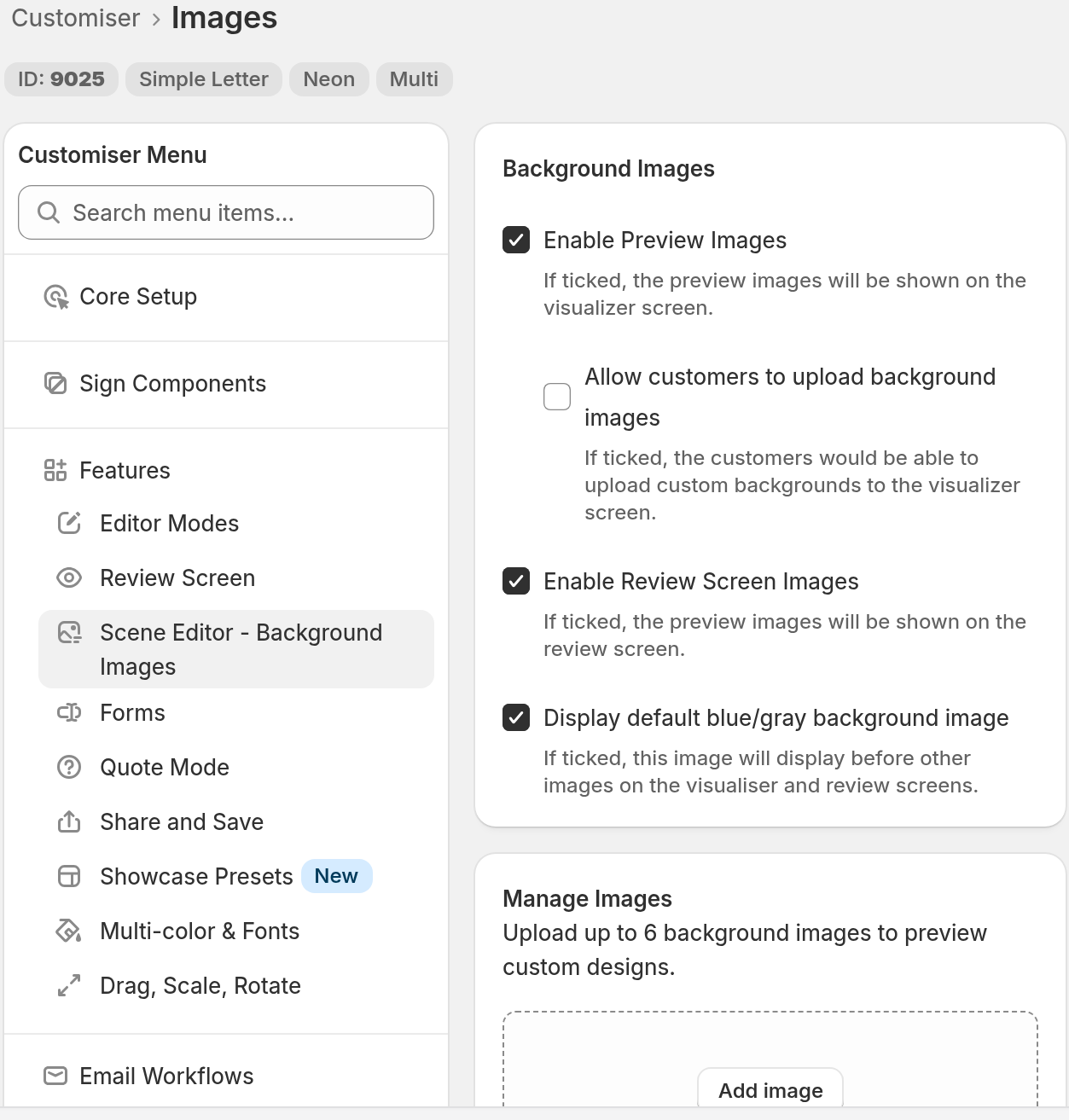This screenshot has height=1120, width=1069.
Task: Click the Display default blue/gray background label
Action: (776, 718)
